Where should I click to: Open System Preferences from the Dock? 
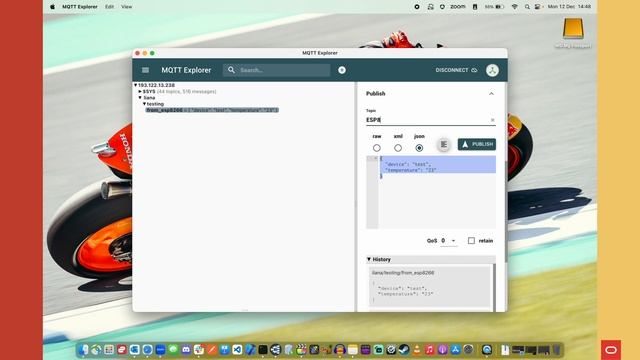point(468,350)
